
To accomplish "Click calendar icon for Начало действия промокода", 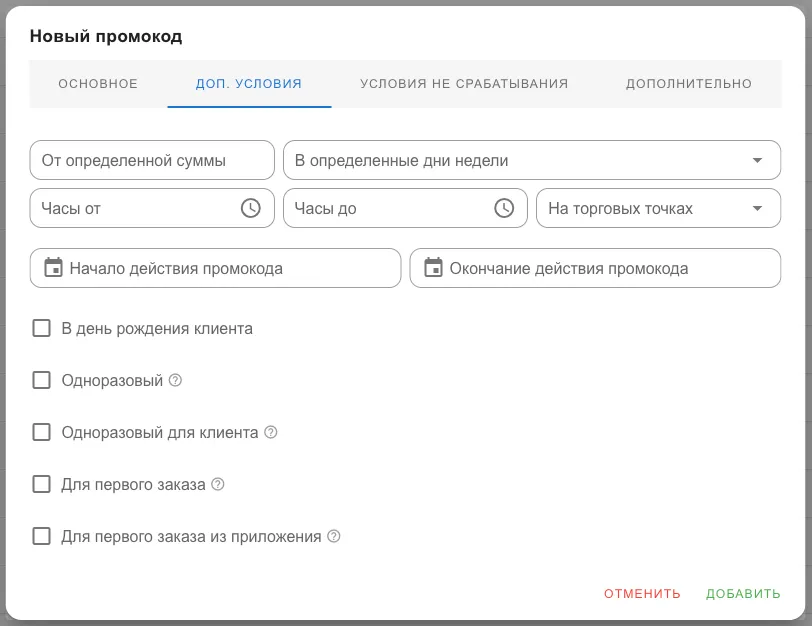I will 53,268.
